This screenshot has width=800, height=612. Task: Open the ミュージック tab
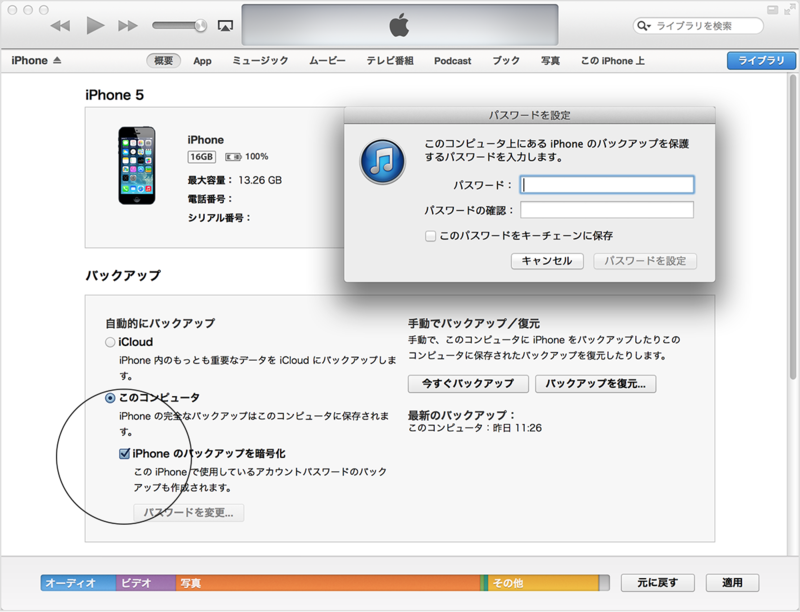[260, 61]
